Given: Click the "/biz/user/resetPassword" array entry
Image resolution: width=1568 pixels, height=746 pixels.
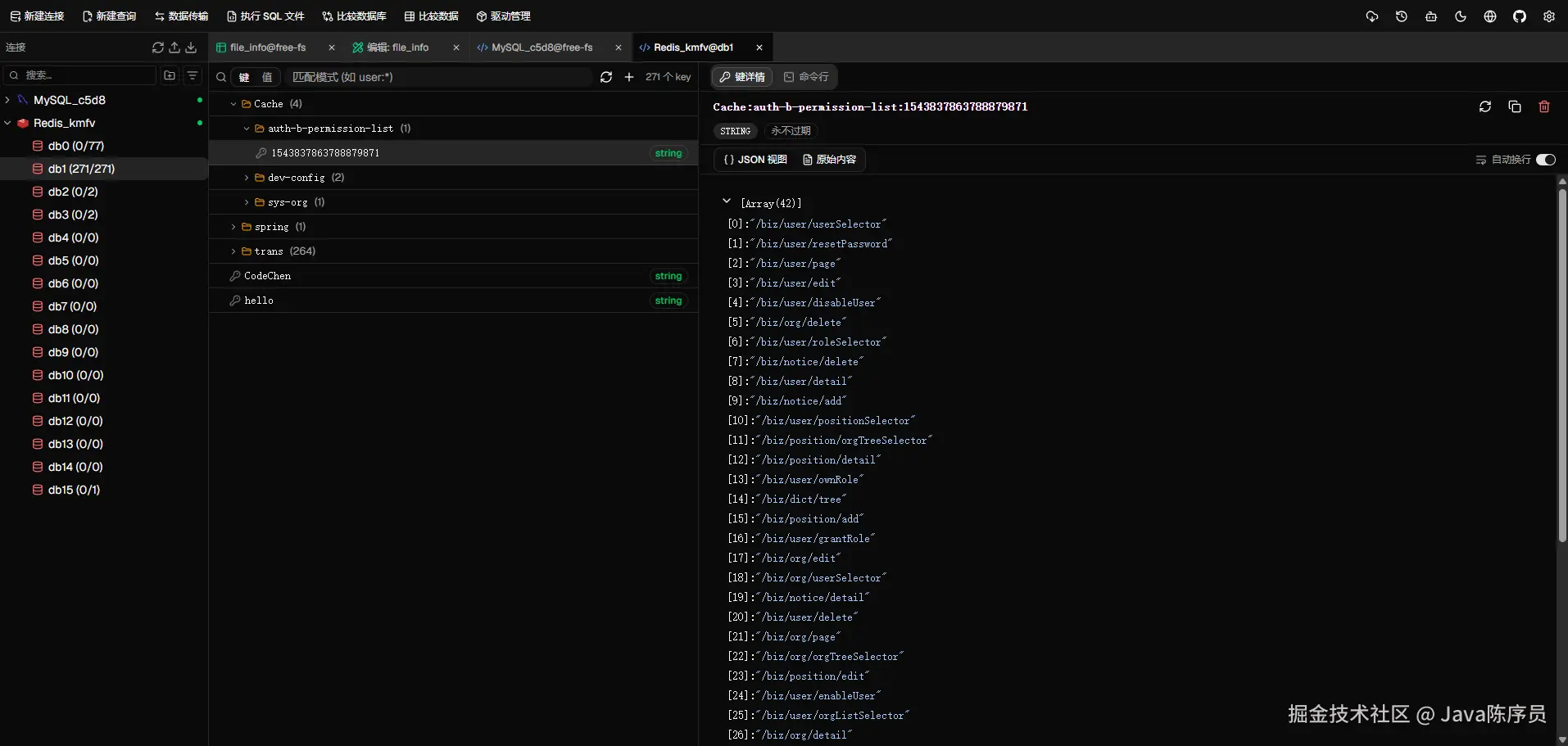Looking at the screenshot, I should (822, 244).
